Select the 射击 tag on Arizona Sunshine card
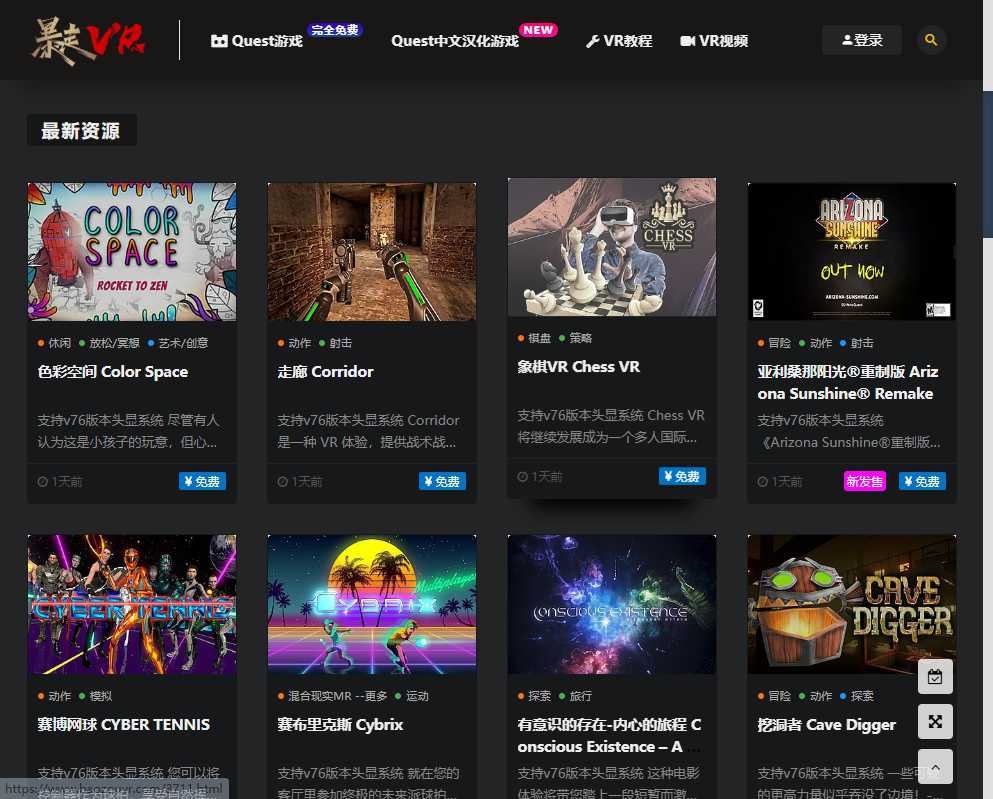Viewport: 993px width, 799px height. [857, 343]
